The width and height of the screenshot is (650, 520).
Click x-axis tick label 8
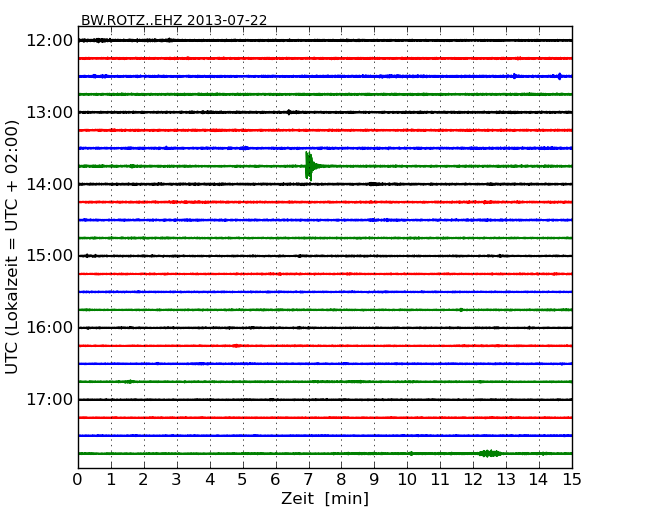coord(342,480)
